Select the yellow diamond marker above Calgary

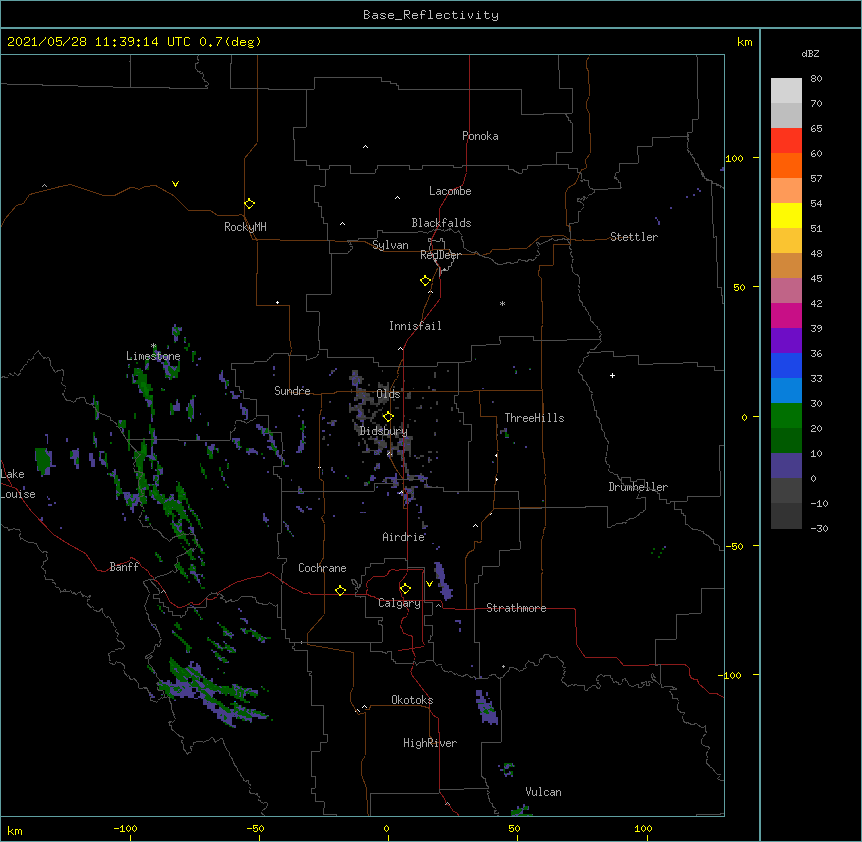pos(405,589)
